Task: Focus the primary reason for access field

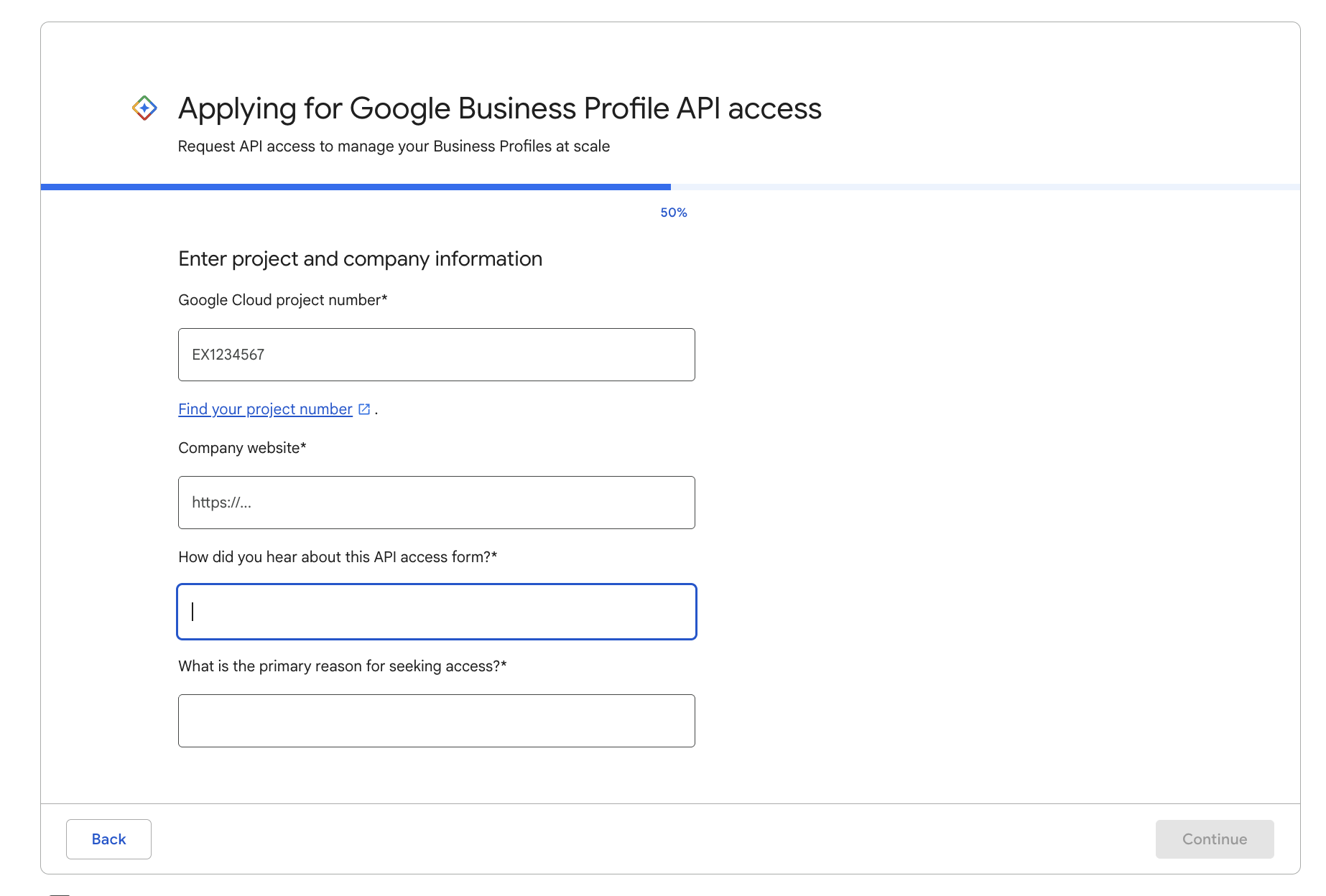Action: 436,720
